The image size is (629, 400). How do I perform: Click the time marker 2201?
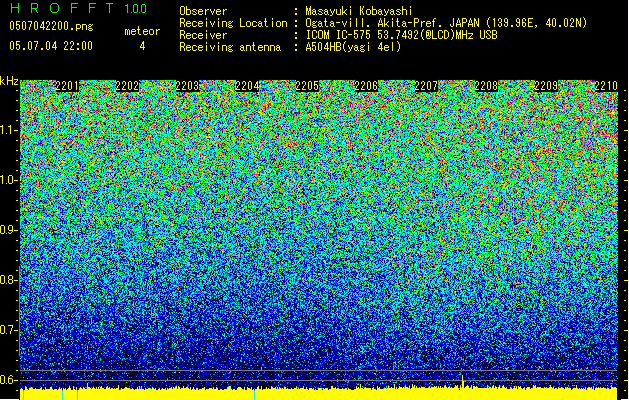67,86
